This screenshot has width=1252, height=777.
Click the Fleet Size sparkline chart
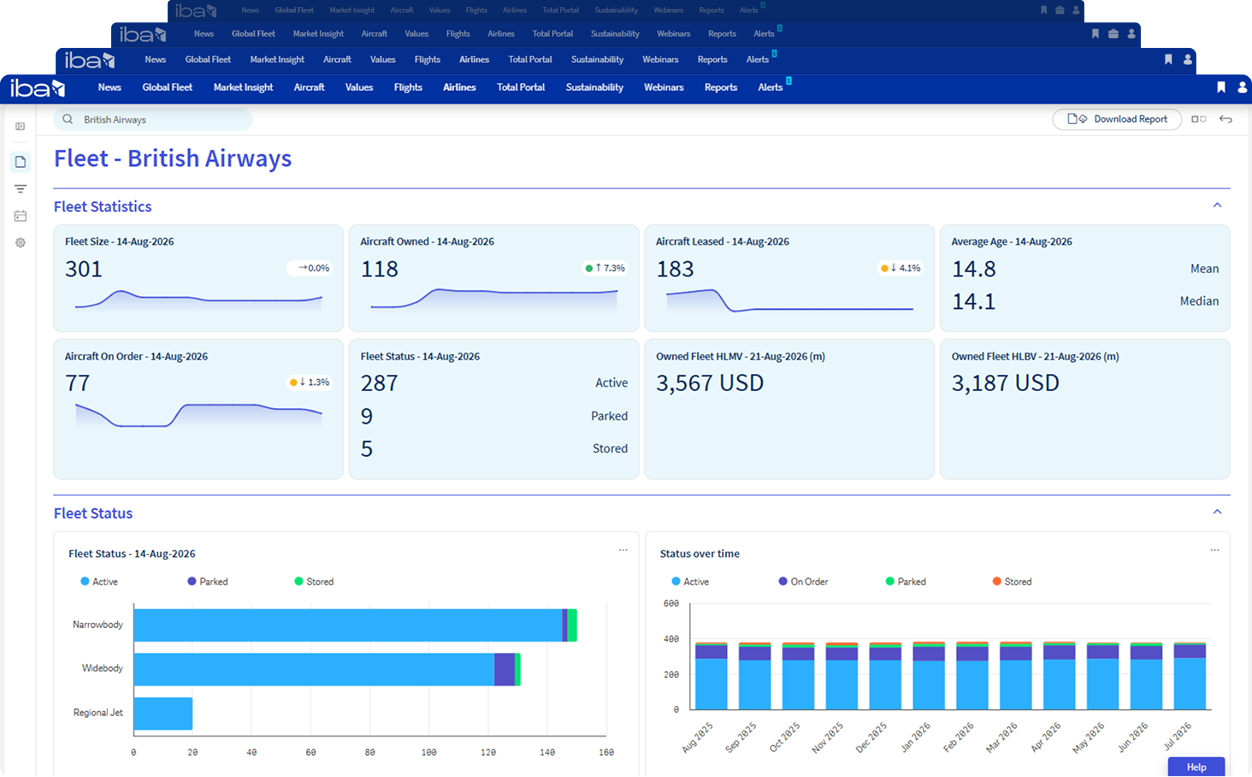click(x=198, y=300)
